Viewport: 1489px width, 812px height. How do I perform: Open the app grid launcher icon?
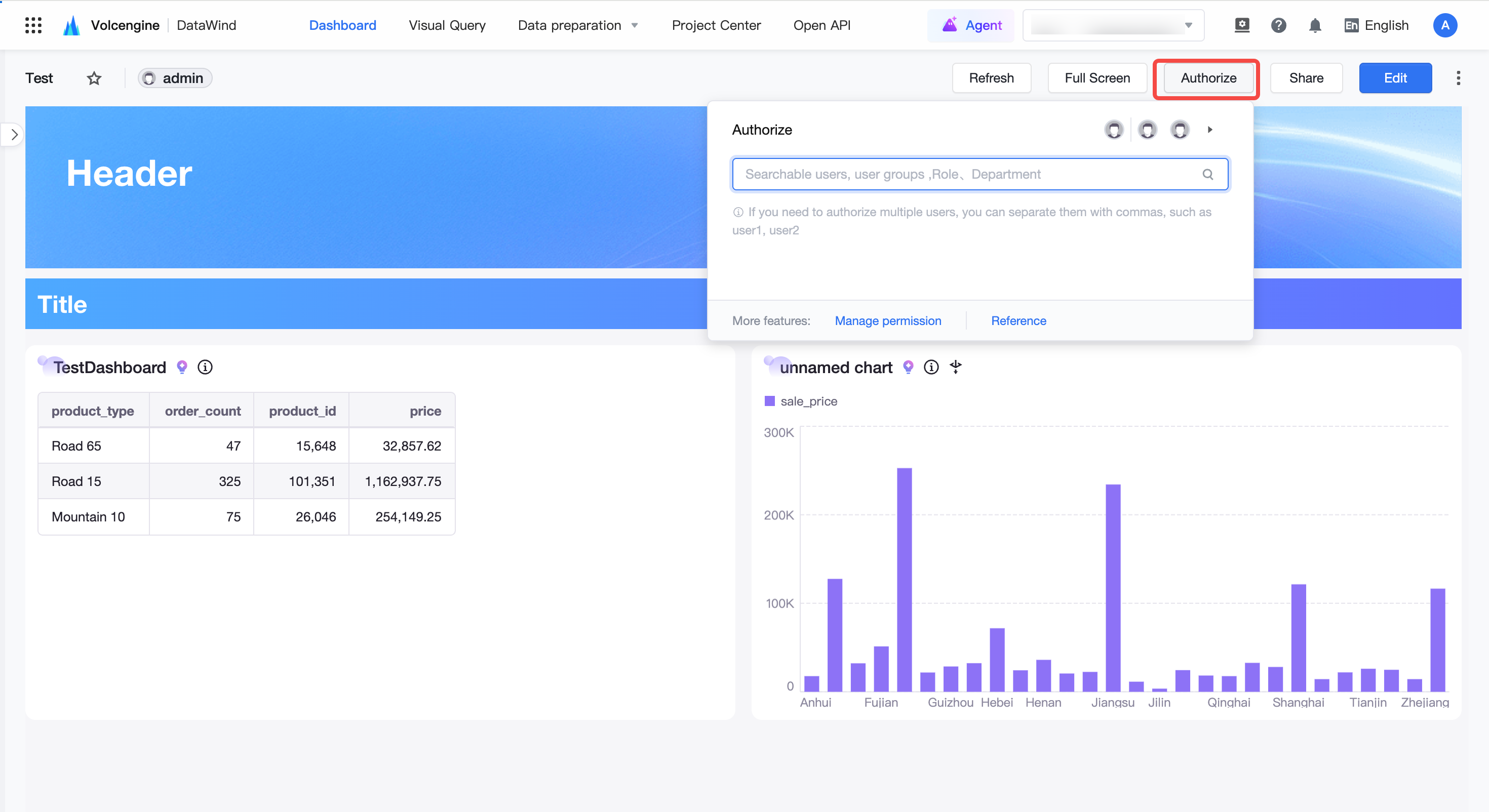point(33,25)
